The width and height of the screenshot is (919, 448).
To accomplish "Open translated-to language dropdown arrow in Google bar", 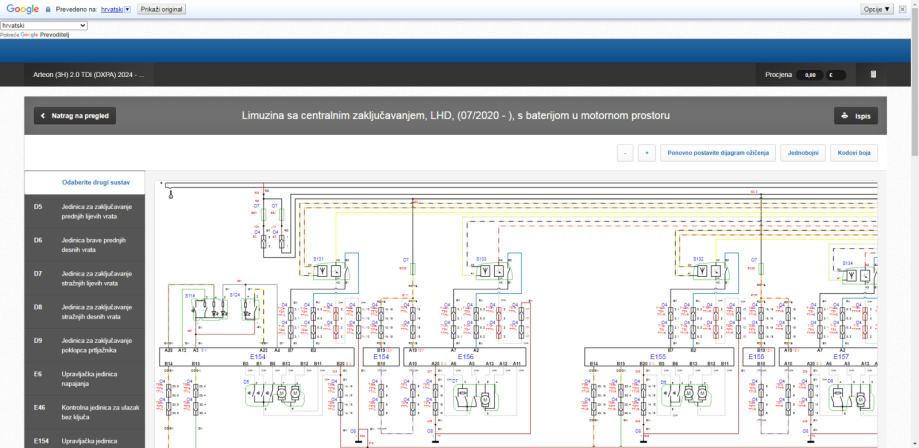I will 127,9.
